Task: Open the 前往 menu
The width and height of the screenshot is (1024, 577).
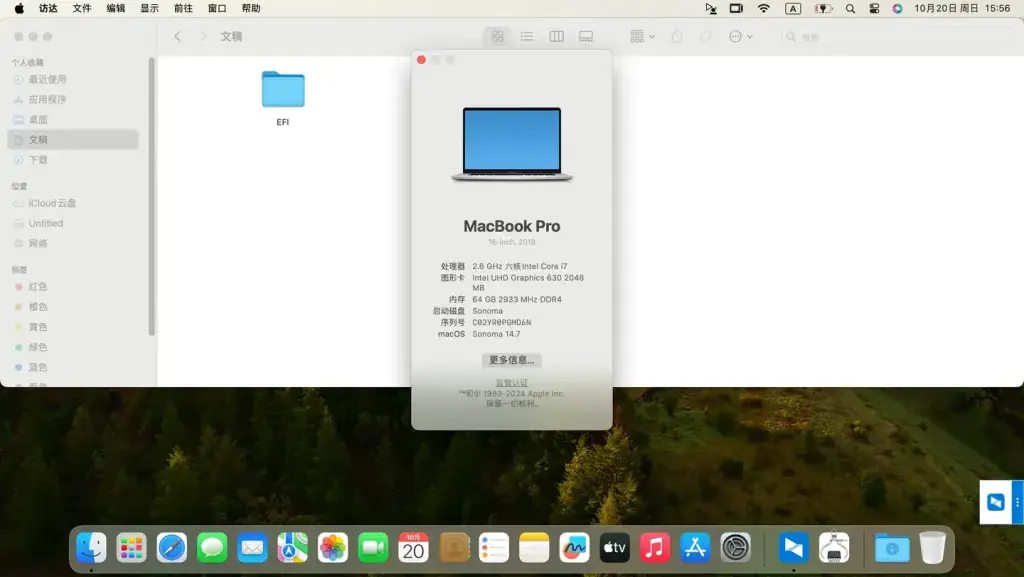Action: tap(184, 8)
